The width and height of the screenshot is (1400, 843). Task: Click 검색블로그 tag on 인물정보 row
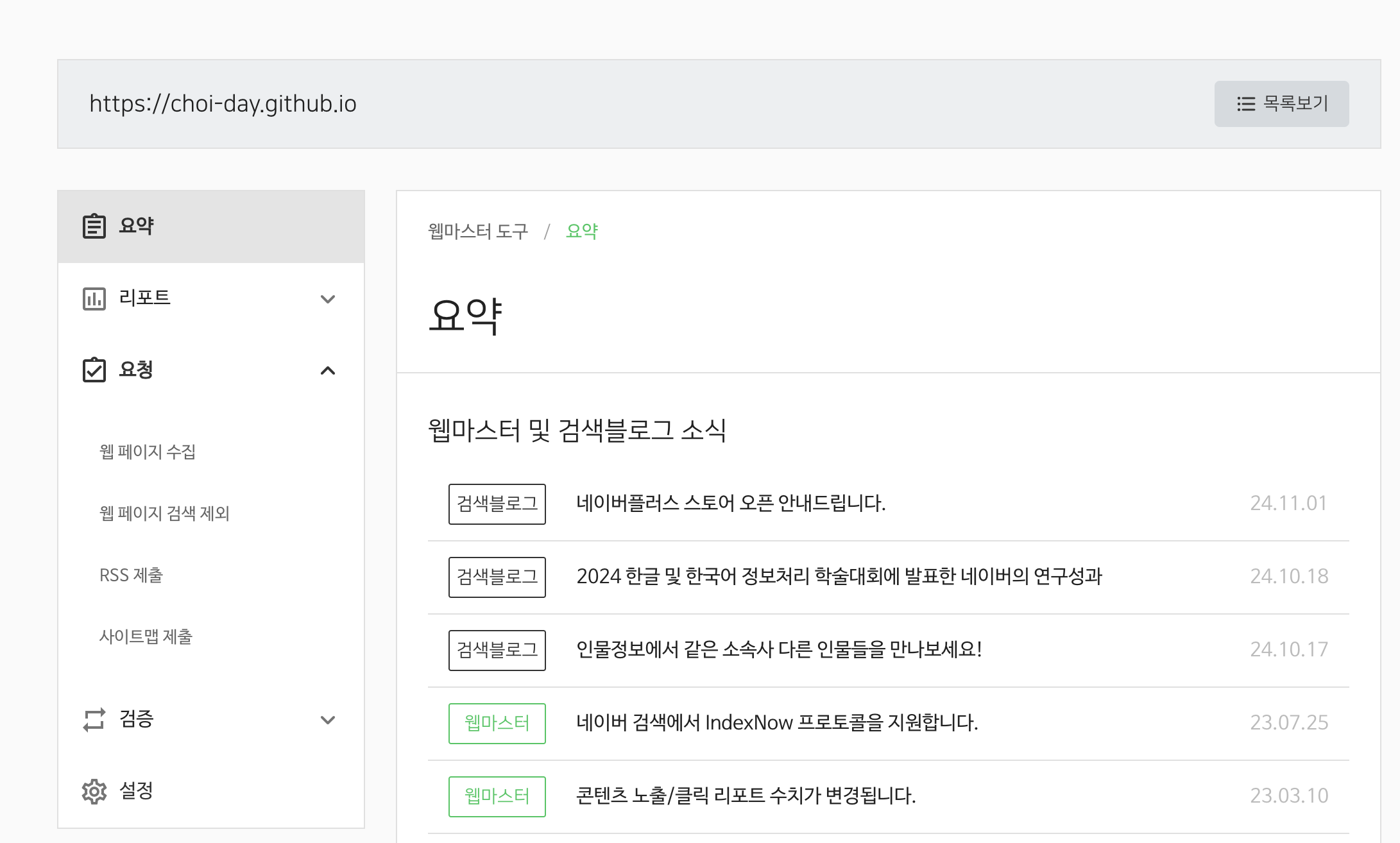click(497, 650)
